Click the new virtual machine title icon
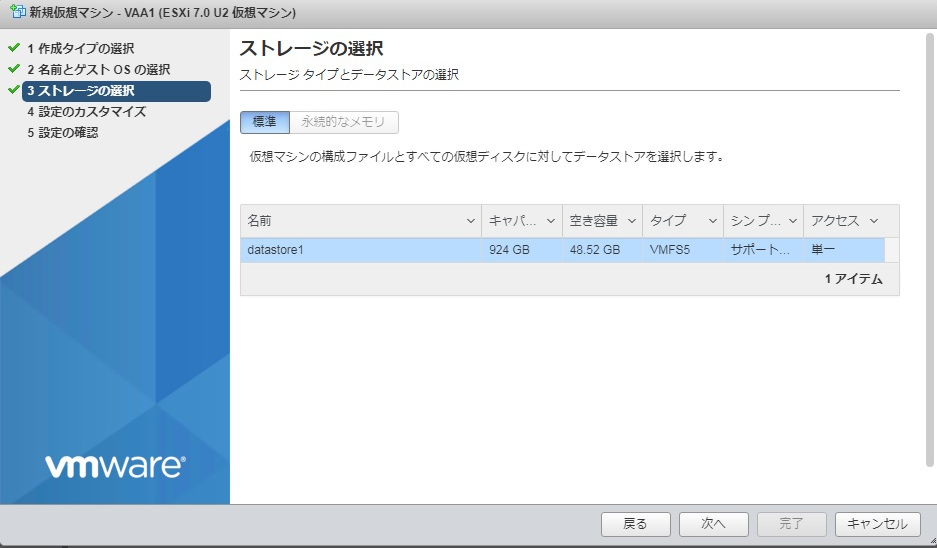 pyautogui.click(x=17, y=13)
